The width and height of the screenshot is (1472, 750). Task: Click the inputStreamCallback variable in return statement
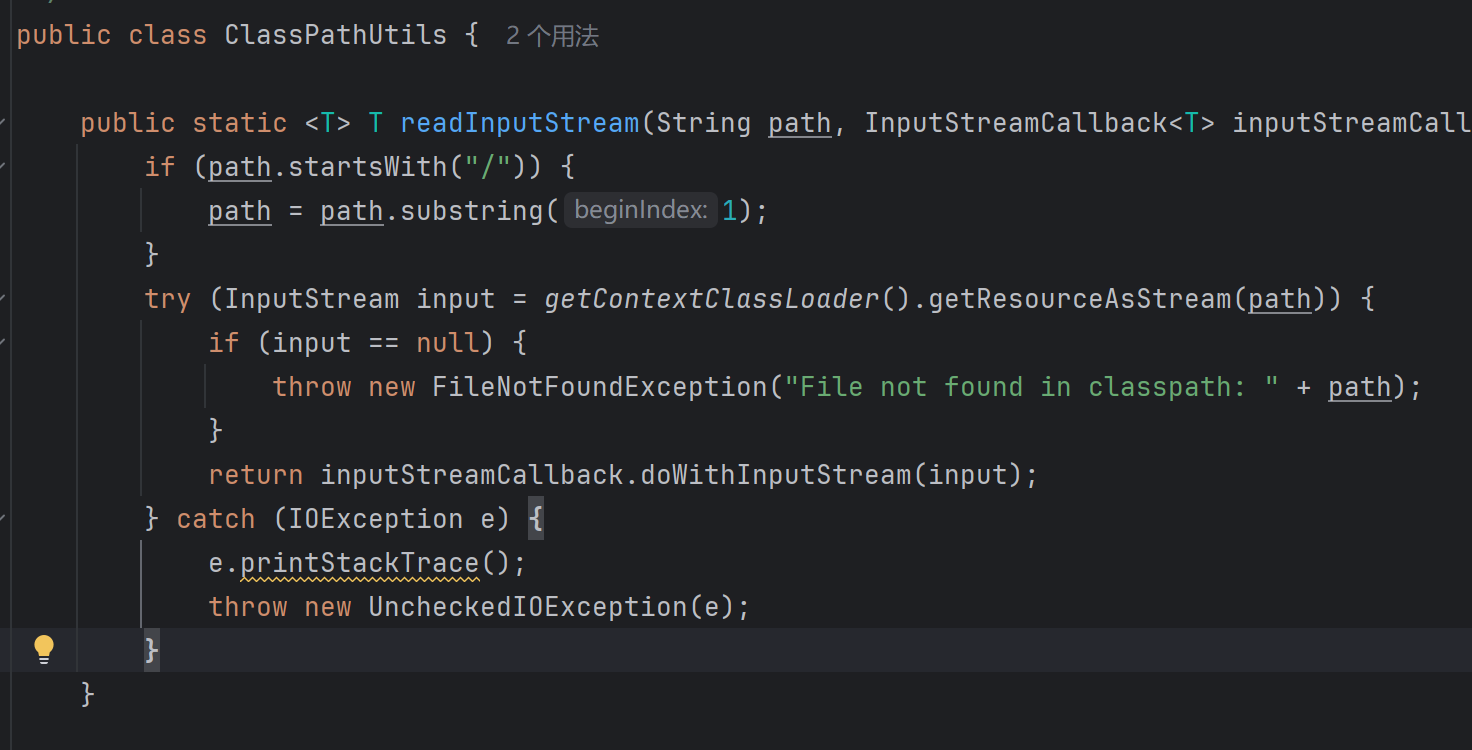click(x=471, y=475)
